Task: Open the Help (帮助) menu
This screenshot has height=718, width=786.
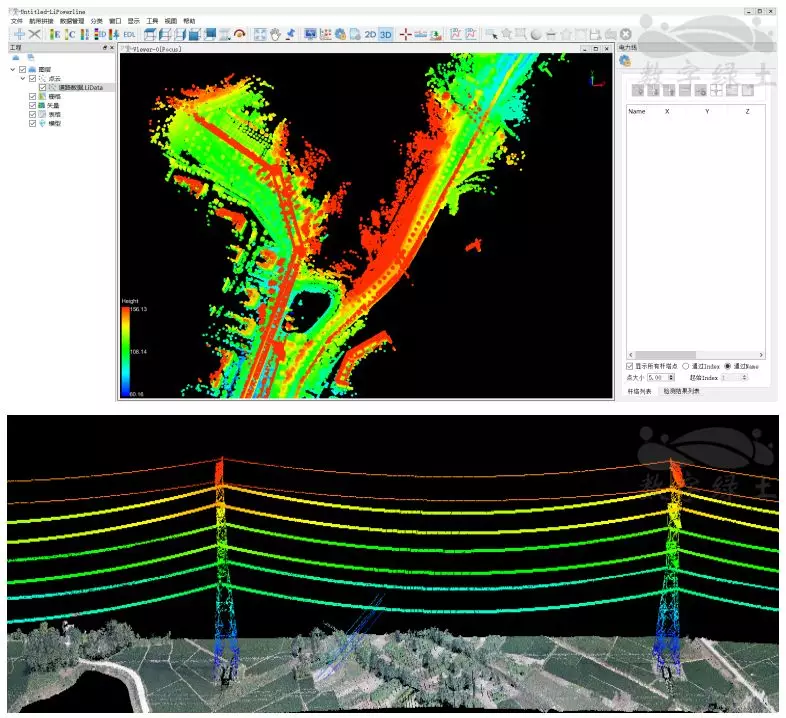Action: 189,21
